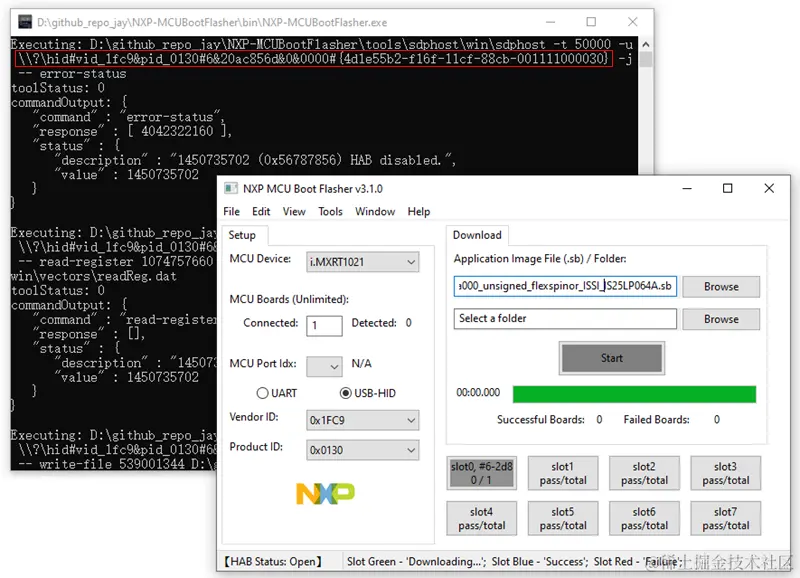This screenshot has height=578, width=800.
Task: Click the NXP MCU Boot Flasher window icon
Action: 231,188
